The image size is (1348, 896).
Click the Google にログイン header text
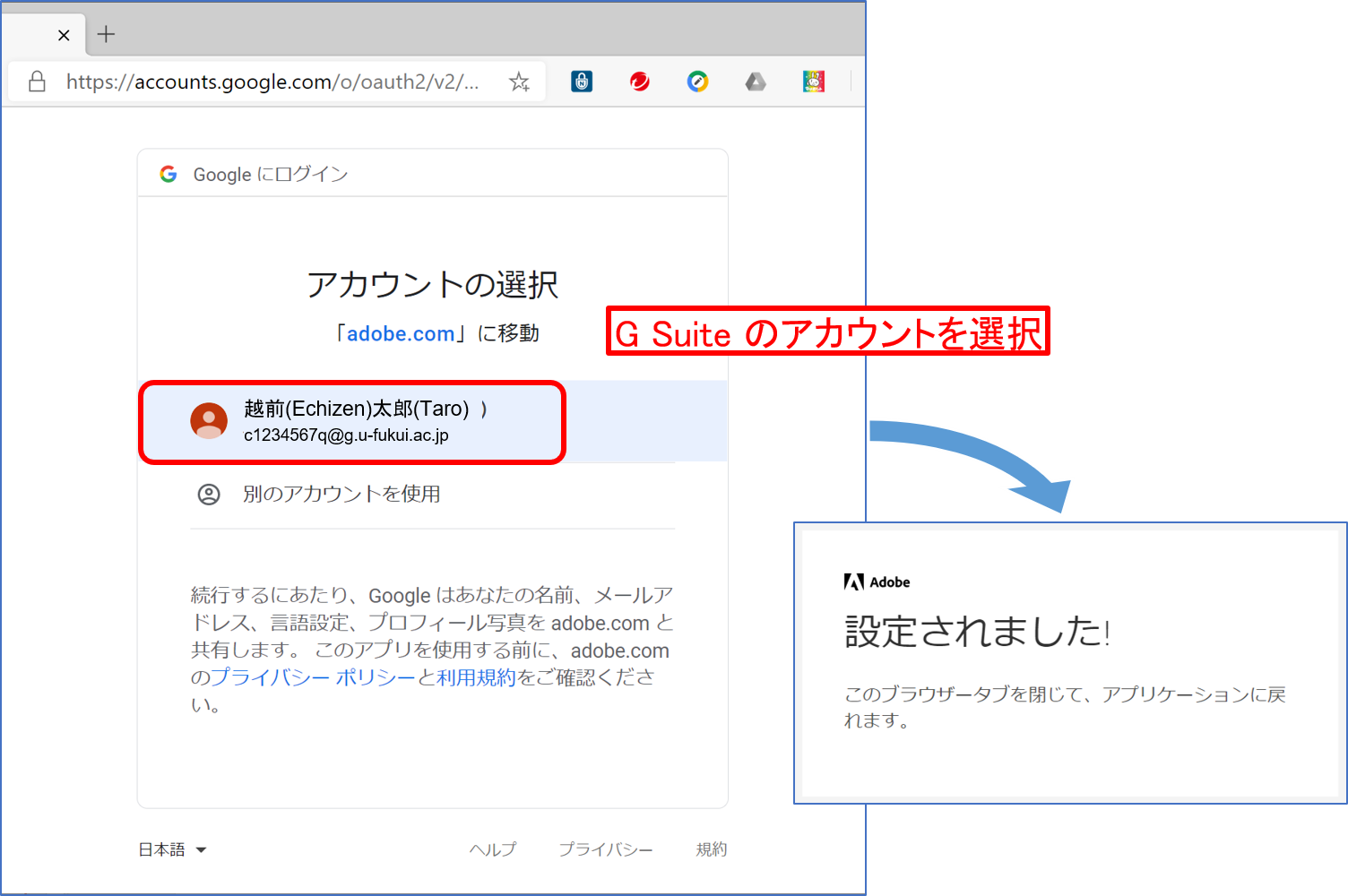271,174
